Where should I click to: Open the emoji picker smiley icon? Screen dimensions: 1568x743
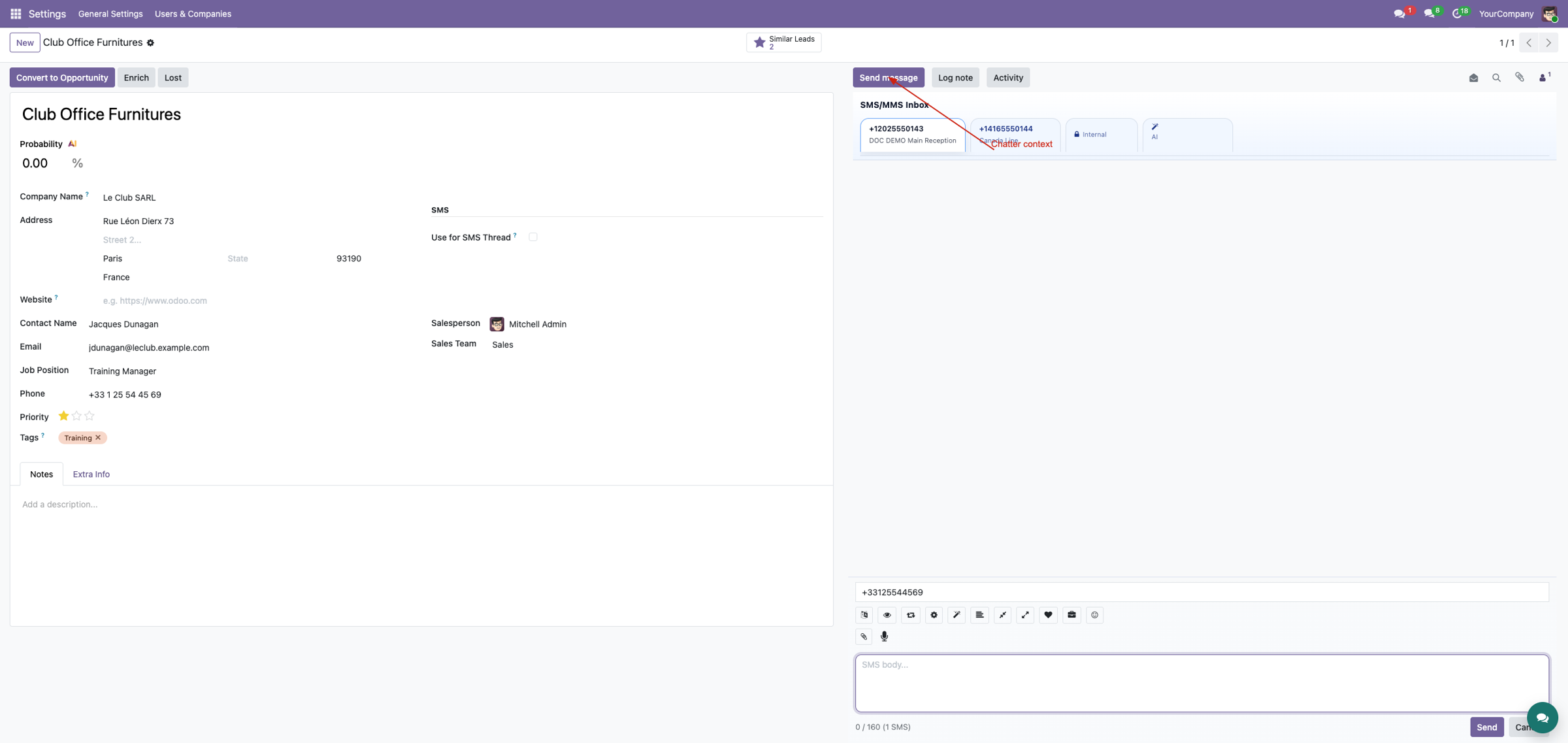tap(1094, 615)
